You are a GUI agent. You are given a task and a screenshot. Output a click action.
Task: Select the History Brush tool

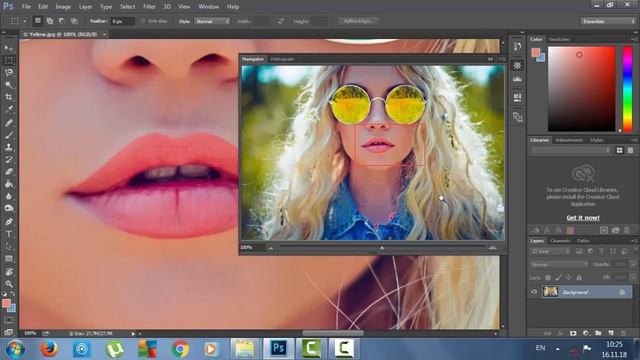(9, 159)
